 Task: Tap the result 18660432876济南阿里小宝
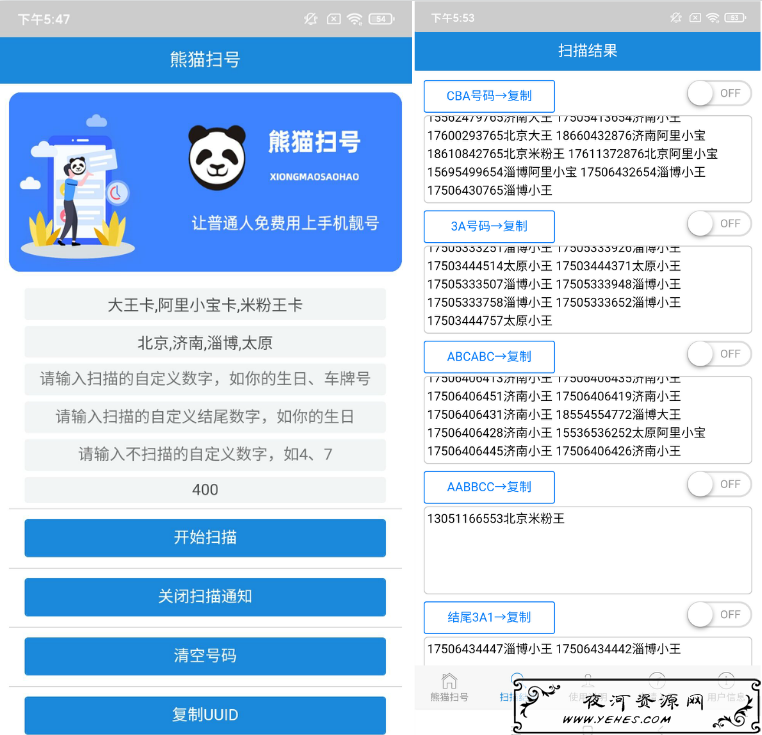630,136
